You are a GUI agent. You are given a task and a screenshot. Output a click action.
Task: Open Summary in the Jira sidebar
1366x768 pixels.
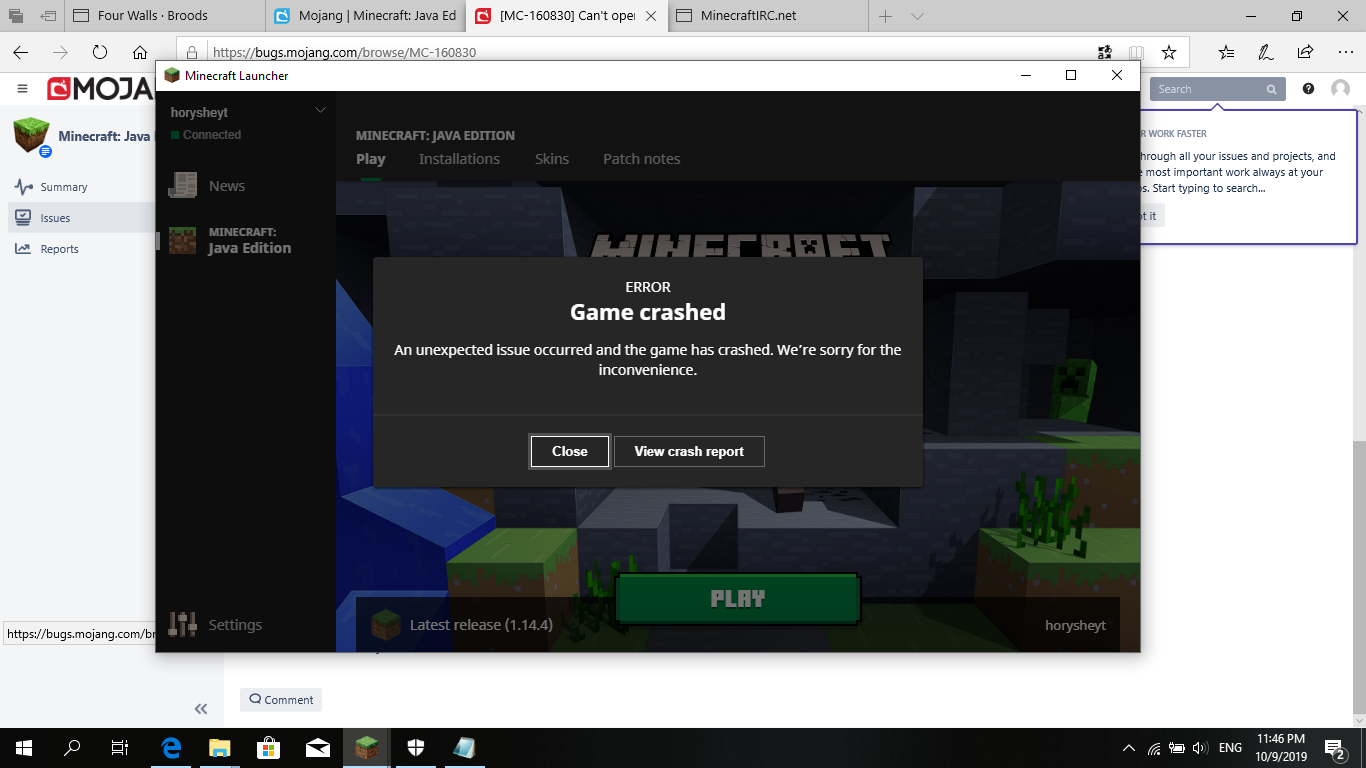click(x=64, y=187)
